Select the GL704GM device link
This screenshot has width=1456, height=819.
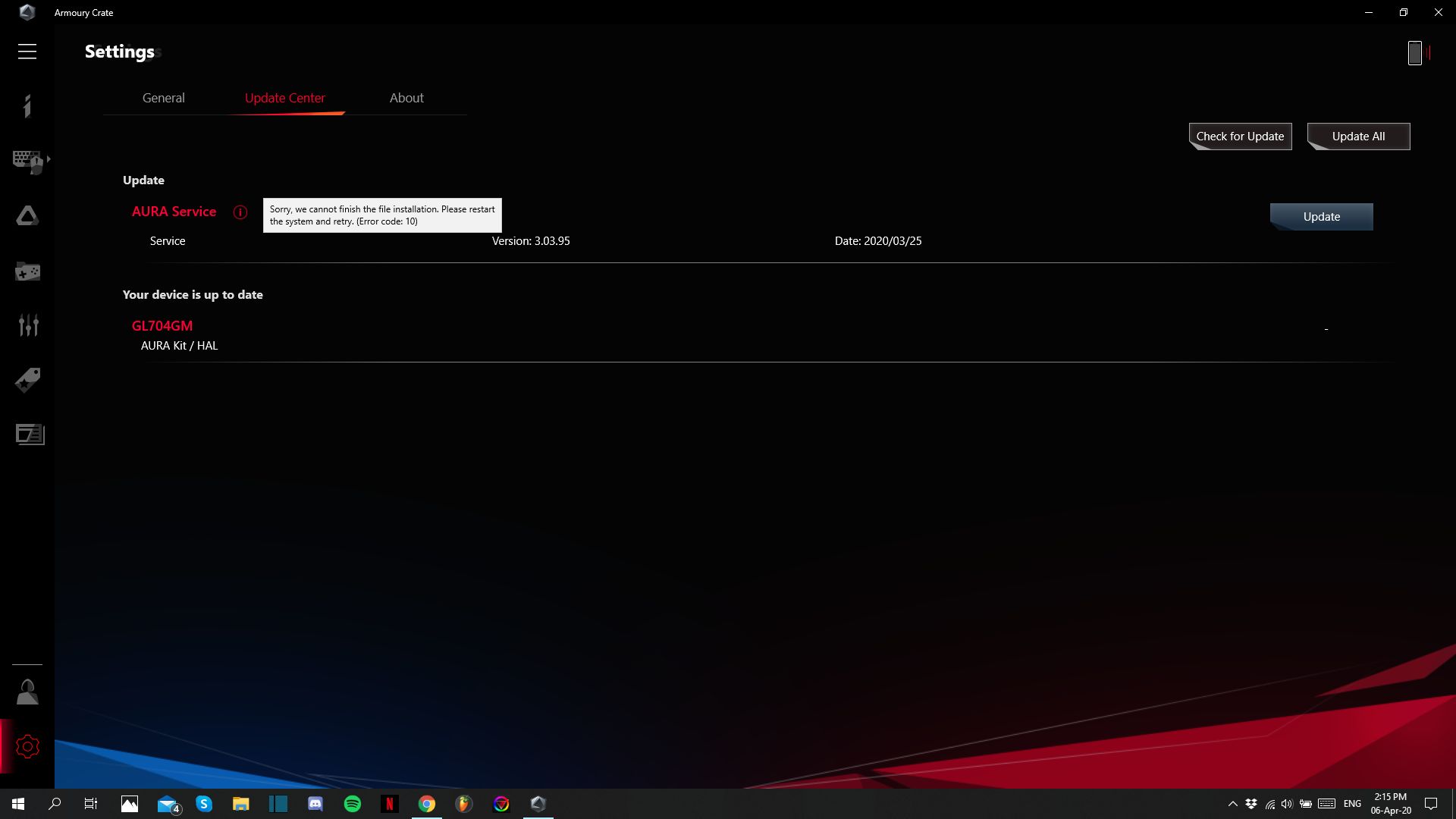[162, 325]
